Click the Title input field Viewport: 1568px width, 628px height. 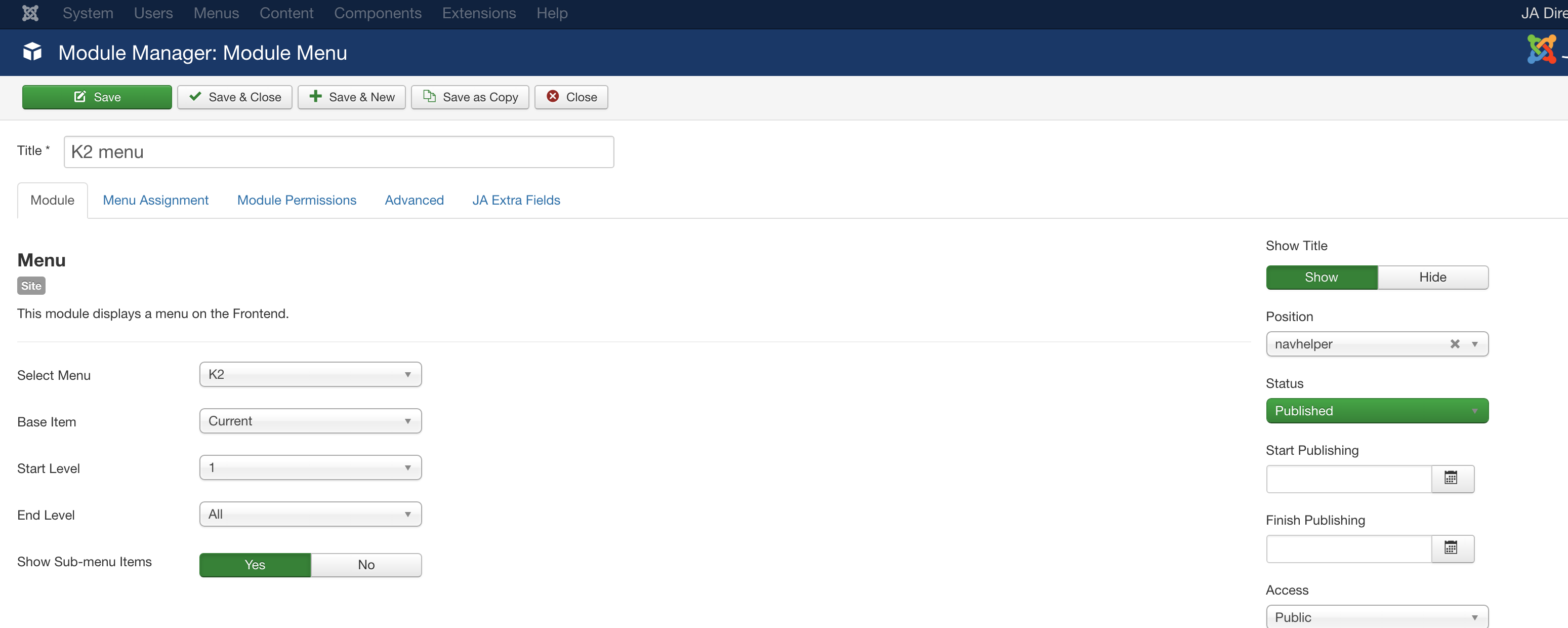[x=339, y=151]
